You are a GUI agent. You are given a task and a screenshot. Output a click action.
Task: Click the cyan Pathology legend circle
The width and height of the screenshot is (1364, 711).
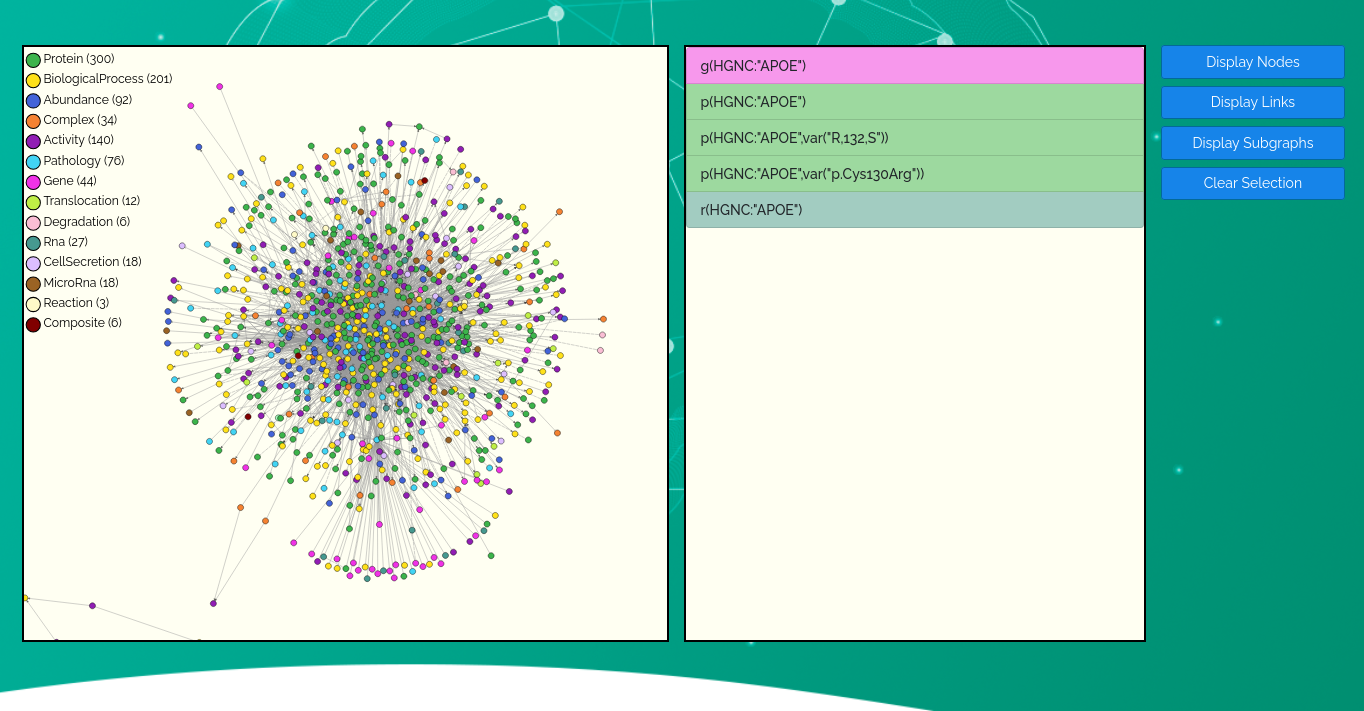33,162
